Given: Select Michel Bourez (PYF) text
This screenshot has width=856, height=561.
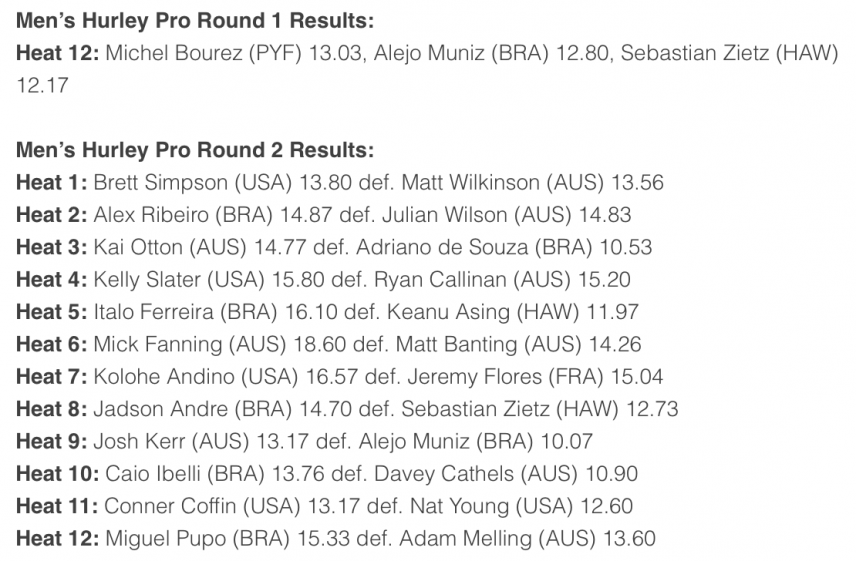Looking at the screenshot, I should (203, 53).
